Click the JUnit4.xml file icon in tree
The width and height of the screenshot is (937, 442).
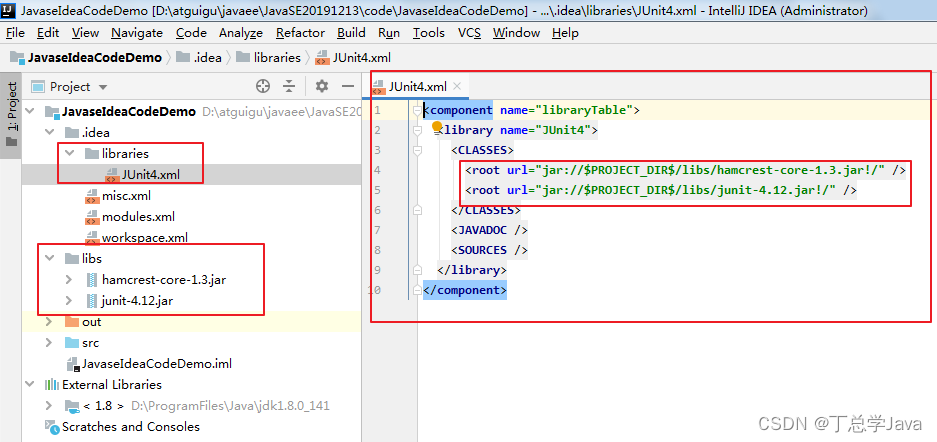click(x=112, y=175)
